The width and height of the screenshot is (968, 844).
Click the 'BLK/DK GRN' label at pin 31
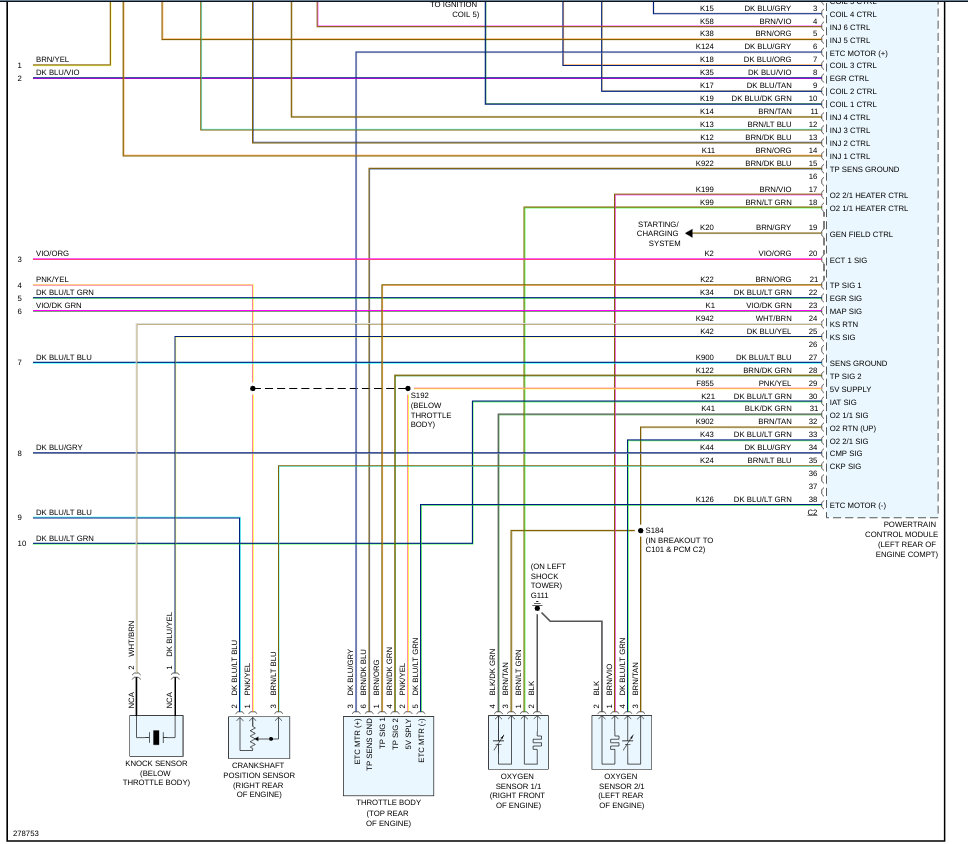point(768,408)
